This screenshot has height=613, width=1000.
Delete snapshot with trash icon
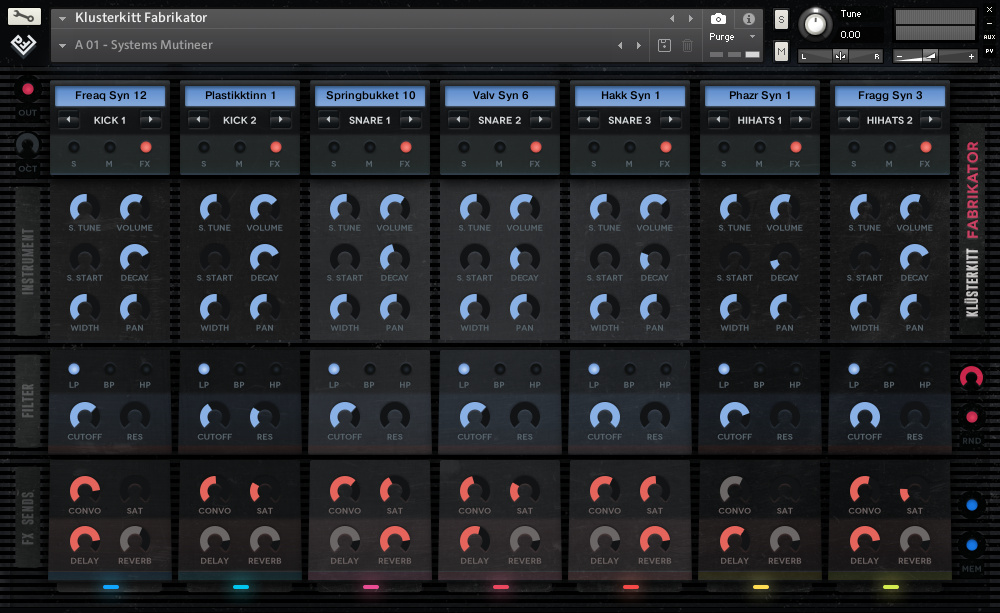[688, 45]
